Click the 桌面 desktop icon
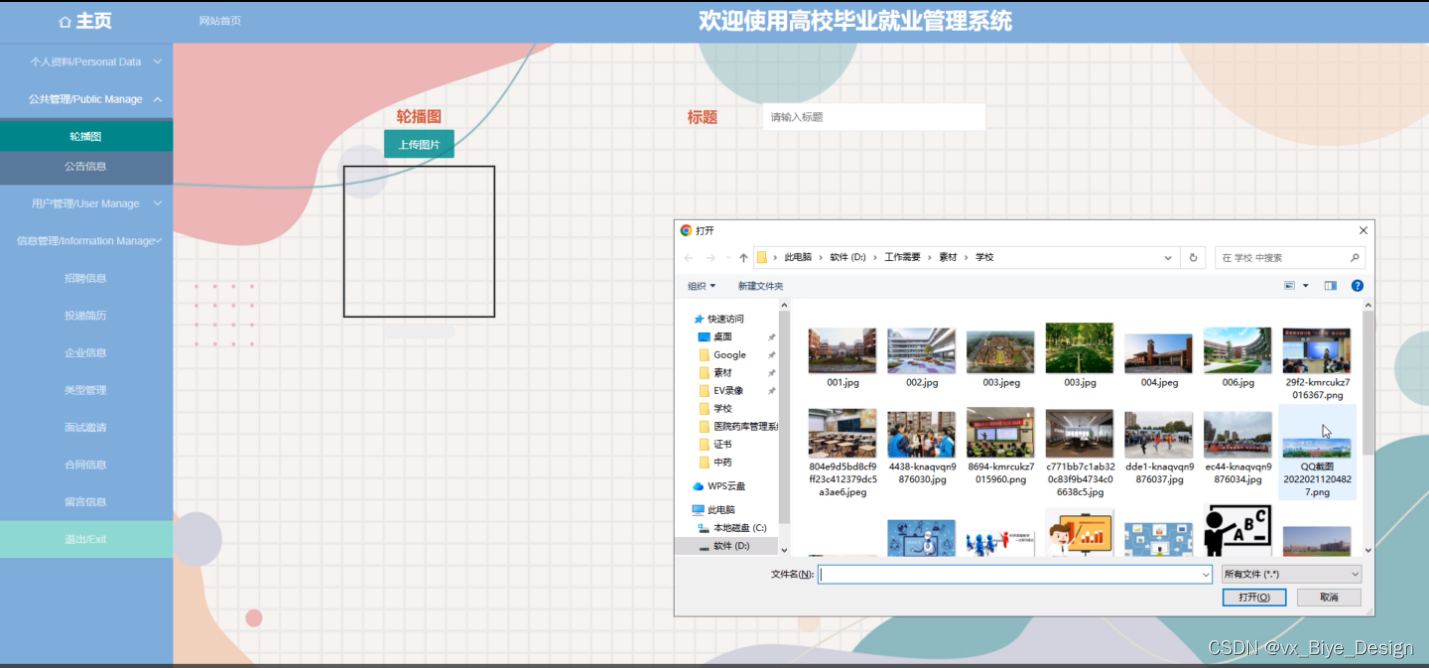The image size is (1429, 668). 704,337
